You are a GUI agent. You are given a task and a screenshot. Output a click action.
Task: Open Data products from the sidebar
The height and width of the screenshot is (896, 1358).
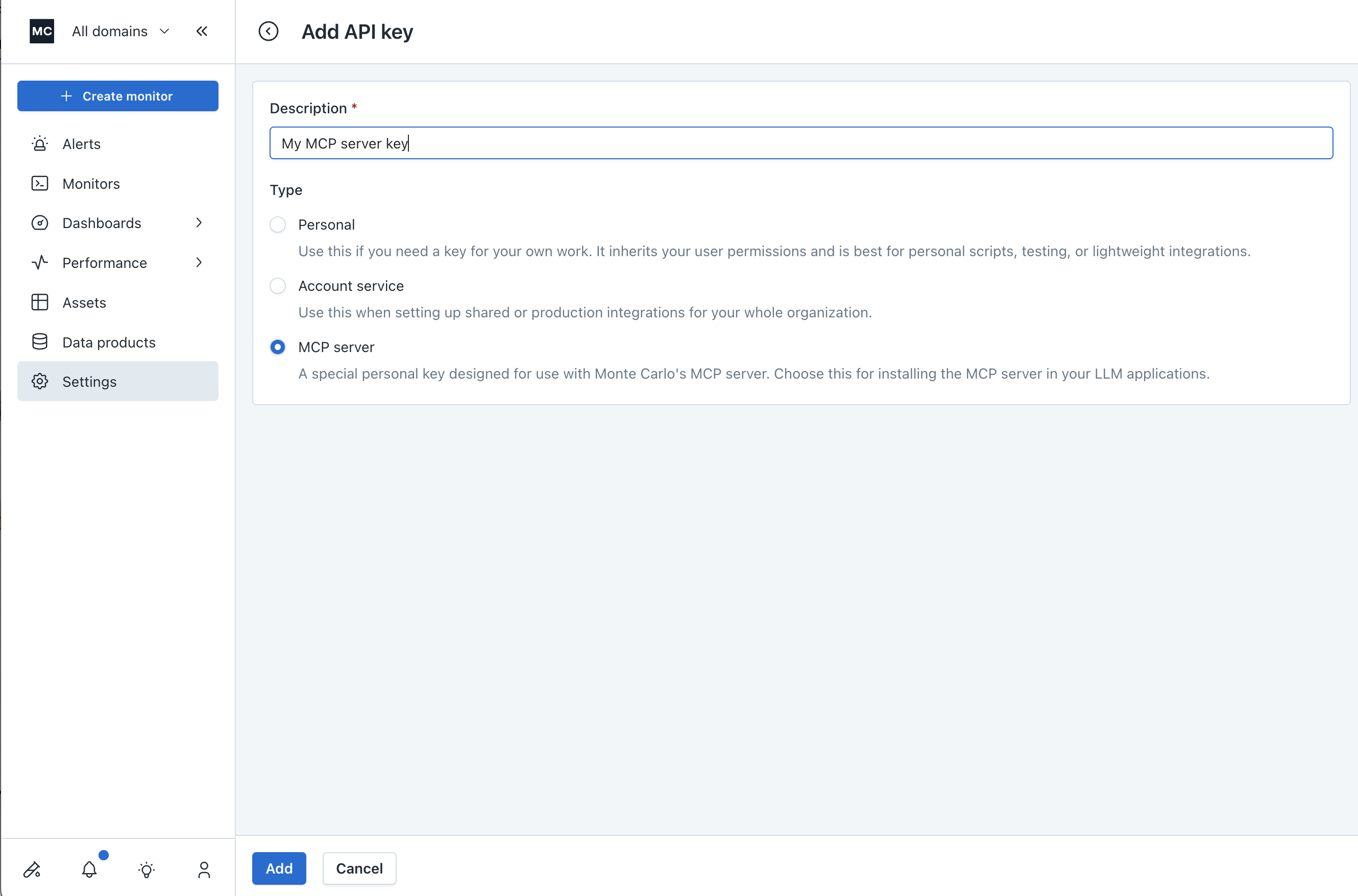(x=109, y=342)
